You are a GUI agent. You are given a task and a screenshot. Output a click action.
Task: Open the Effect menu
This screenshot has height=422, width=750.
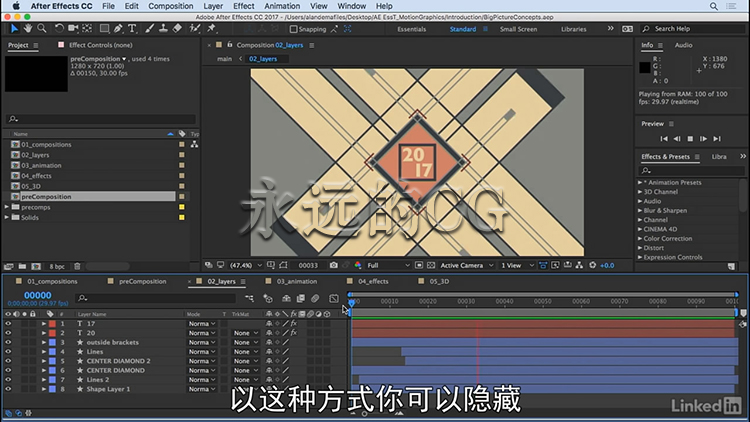pyautogui.click(x=243, y=6)
